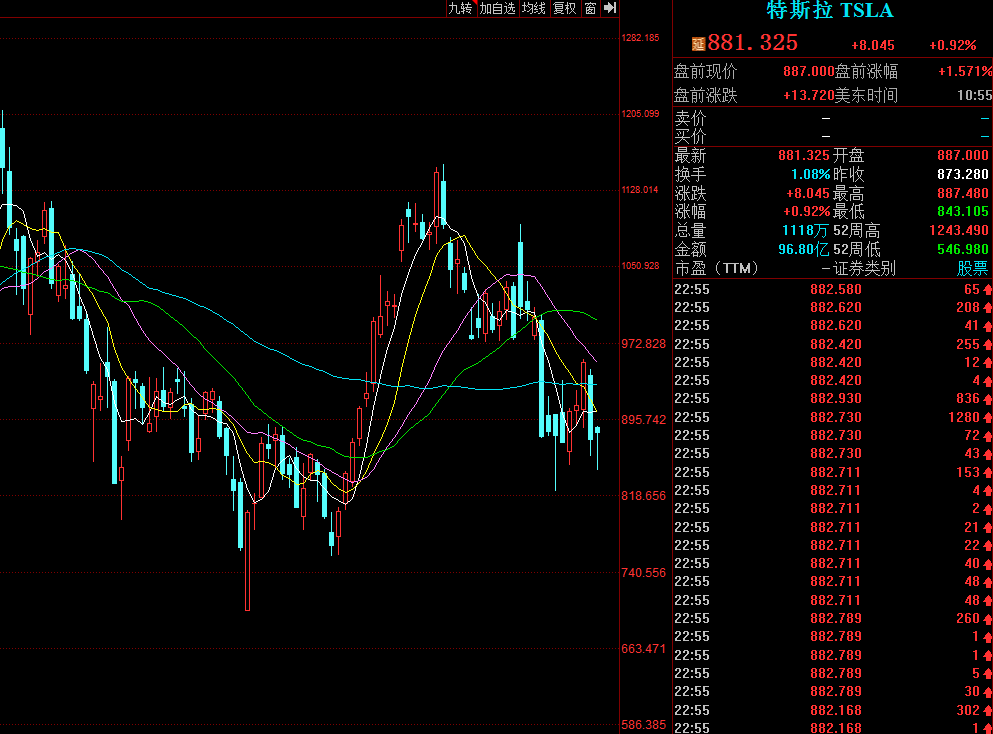Click the 最新 value 881.325

[804, 156]
